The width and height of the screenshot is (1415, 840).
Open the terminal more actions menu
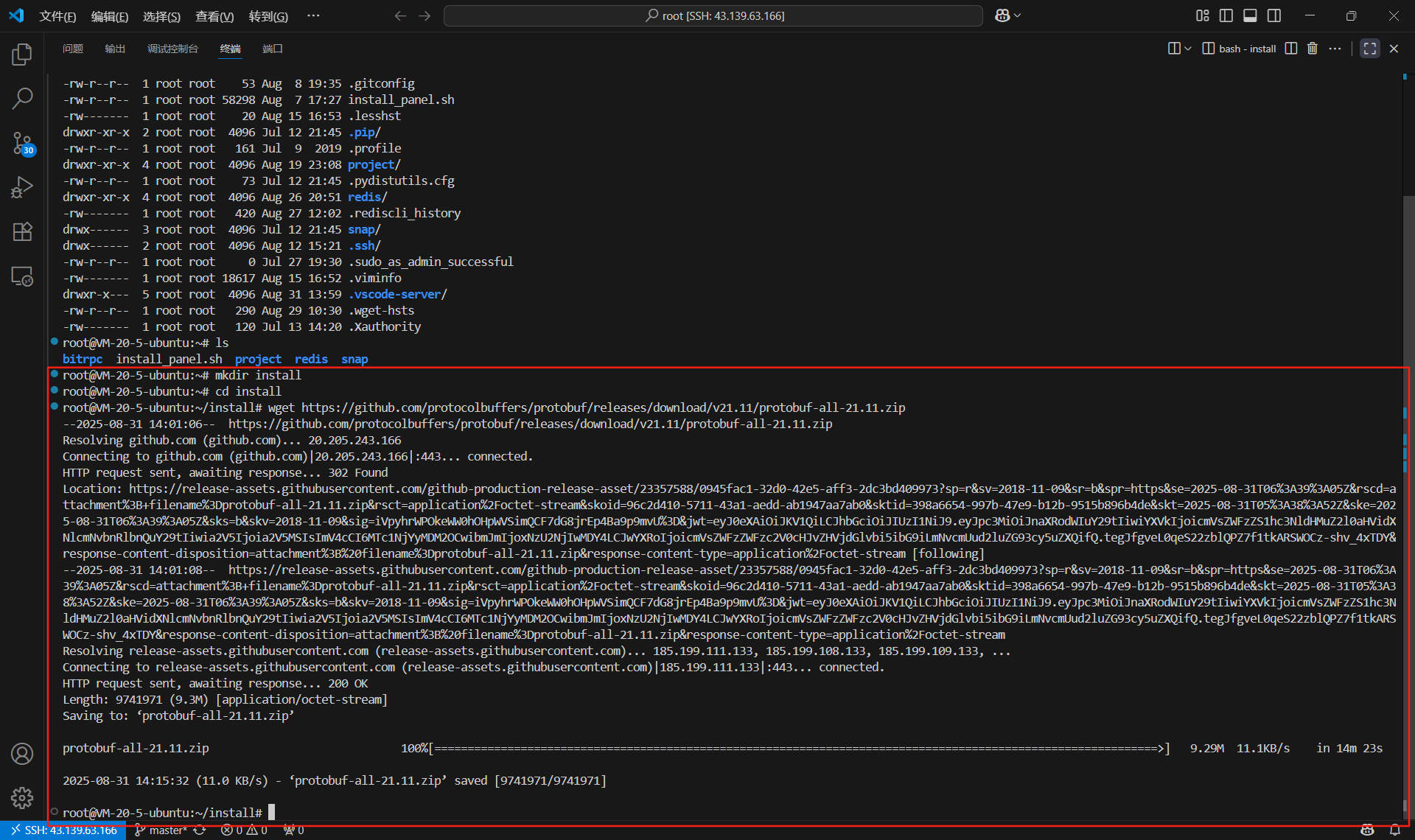tap(1335, 48)
